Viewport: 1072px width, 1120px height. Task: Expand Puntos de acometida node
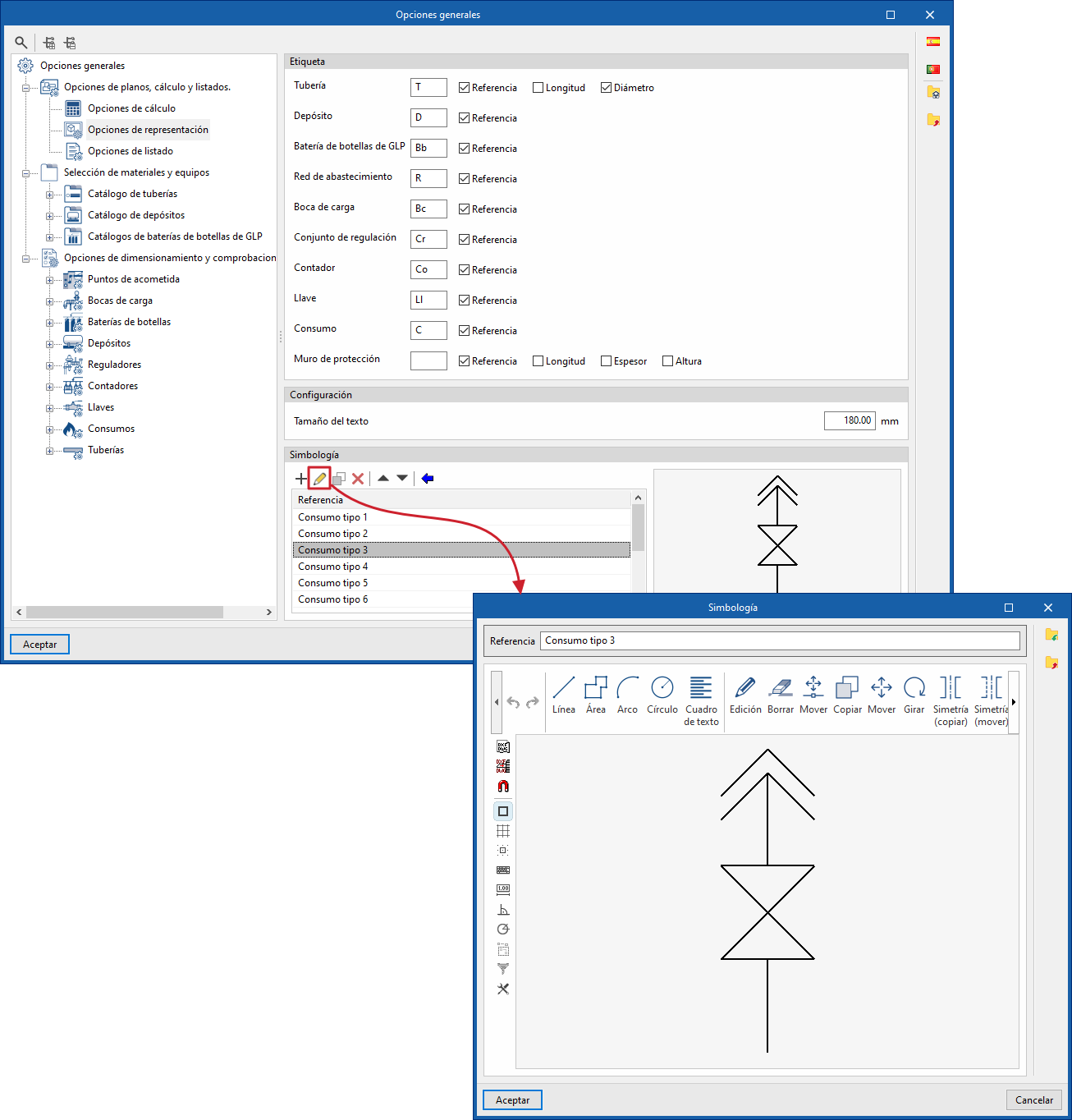(x=49, y=280)
